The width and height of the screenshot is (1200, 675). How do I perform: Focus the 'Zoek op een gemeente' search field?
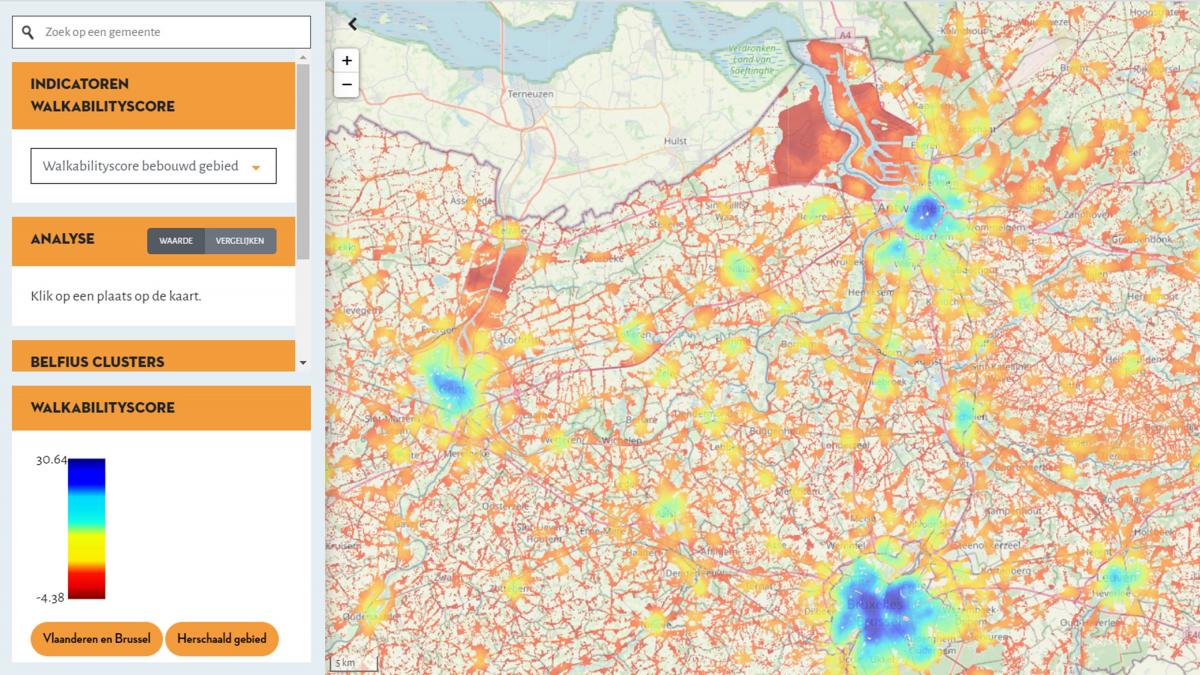click(161, 32)
